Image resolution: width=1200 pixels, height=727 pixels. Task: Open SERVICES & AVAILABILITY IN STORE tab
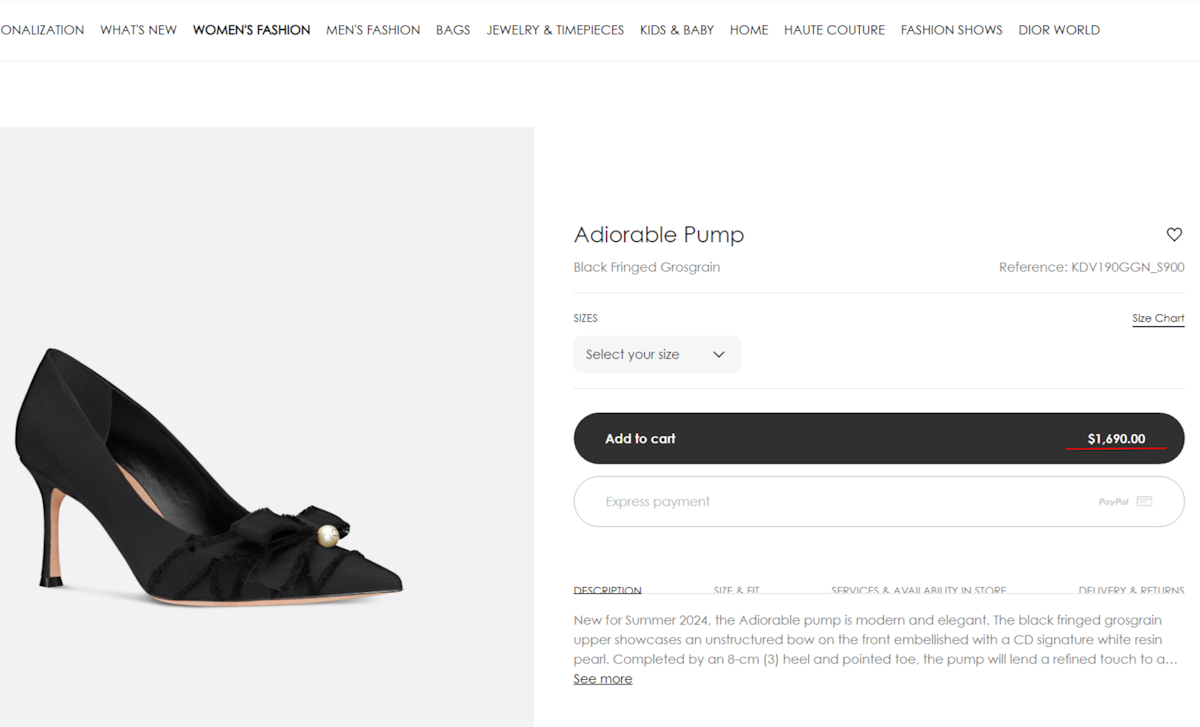[x=918, y=590]
